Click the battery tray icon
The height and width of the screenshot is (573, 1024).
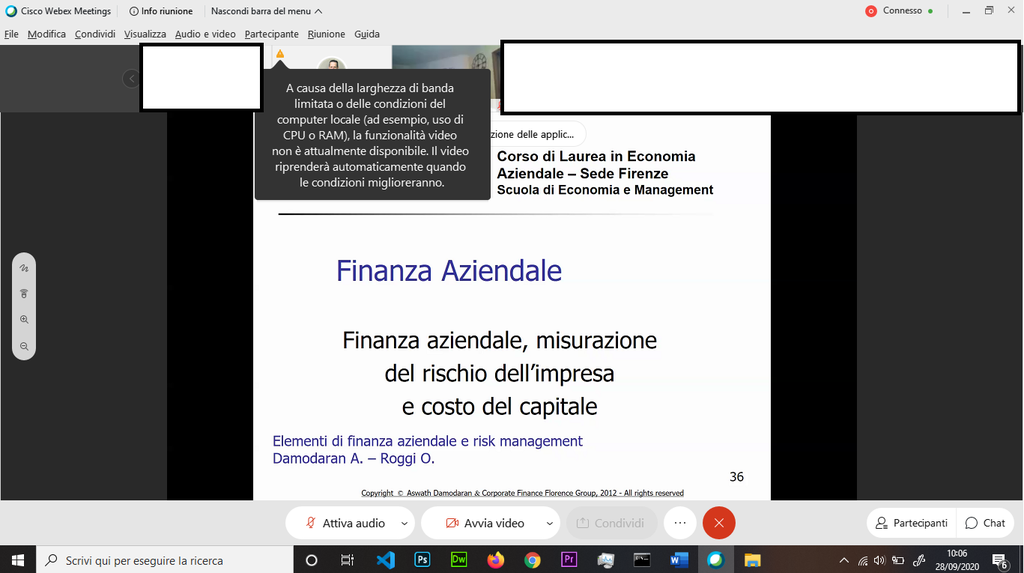[899, 560]
